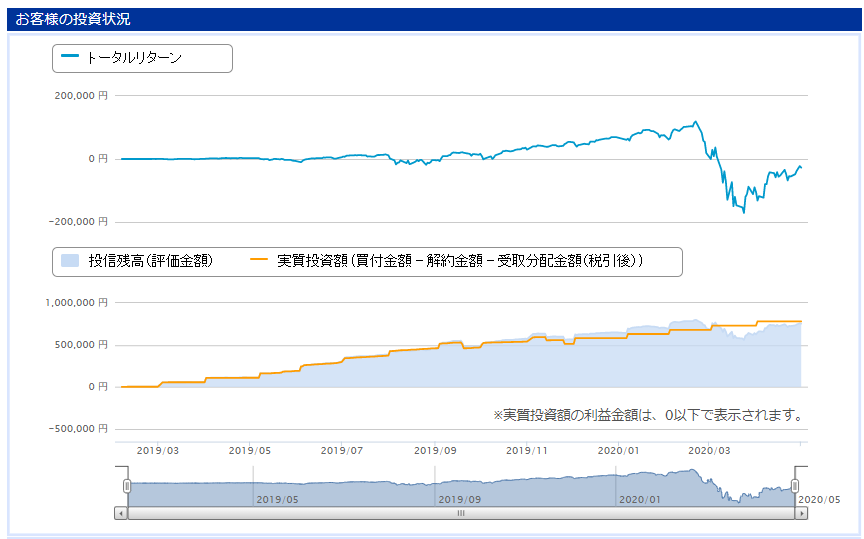Image resolution: width=864 pixels, height=539 pixels.
Task: Click the navigator 2020/01 label
Action: pyautogui.click(x=640, y=499)
